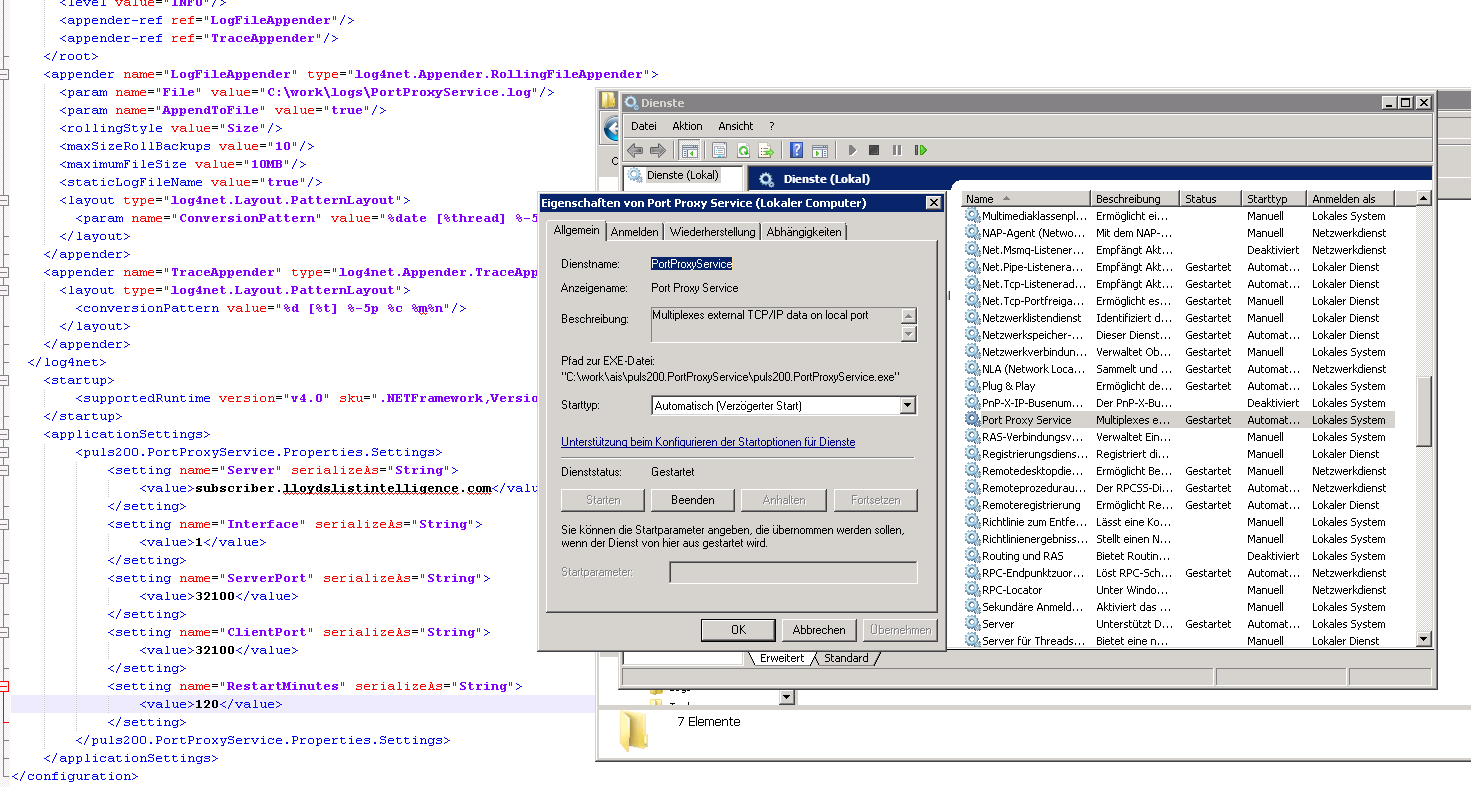The height and width of the screenshot is (787, 1471).
Task: Collapse the applicationSettings XML node
Action: pyautogui.click(x=5, y=434)
